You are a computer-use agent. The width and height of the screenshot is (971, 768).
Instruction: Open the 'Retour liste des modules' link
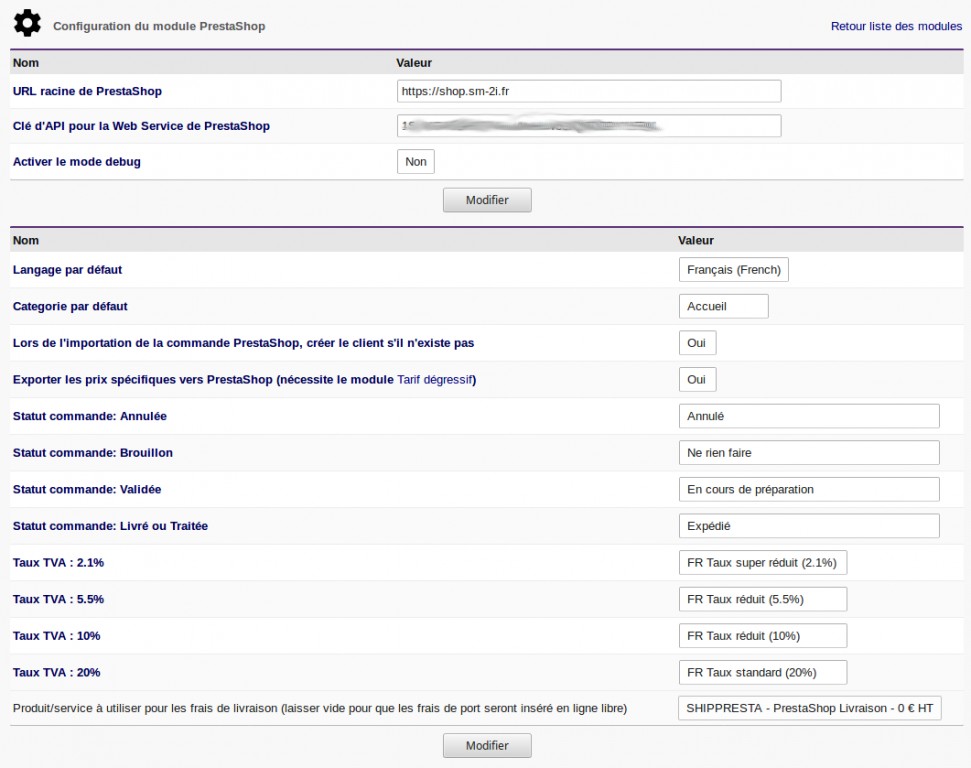pyautogui.click(x=896, y=26)
